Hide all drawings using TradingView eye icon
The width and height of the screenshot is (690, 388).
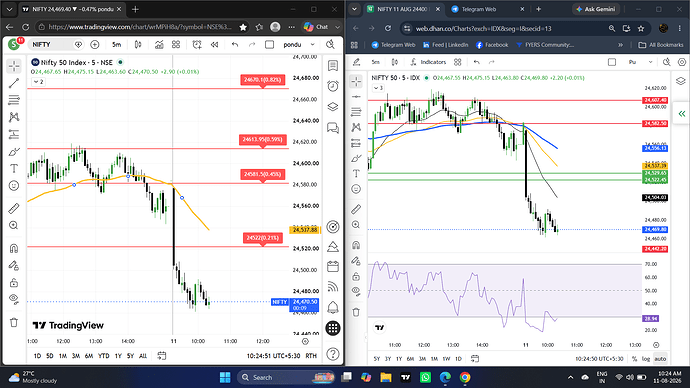[14, 299]
